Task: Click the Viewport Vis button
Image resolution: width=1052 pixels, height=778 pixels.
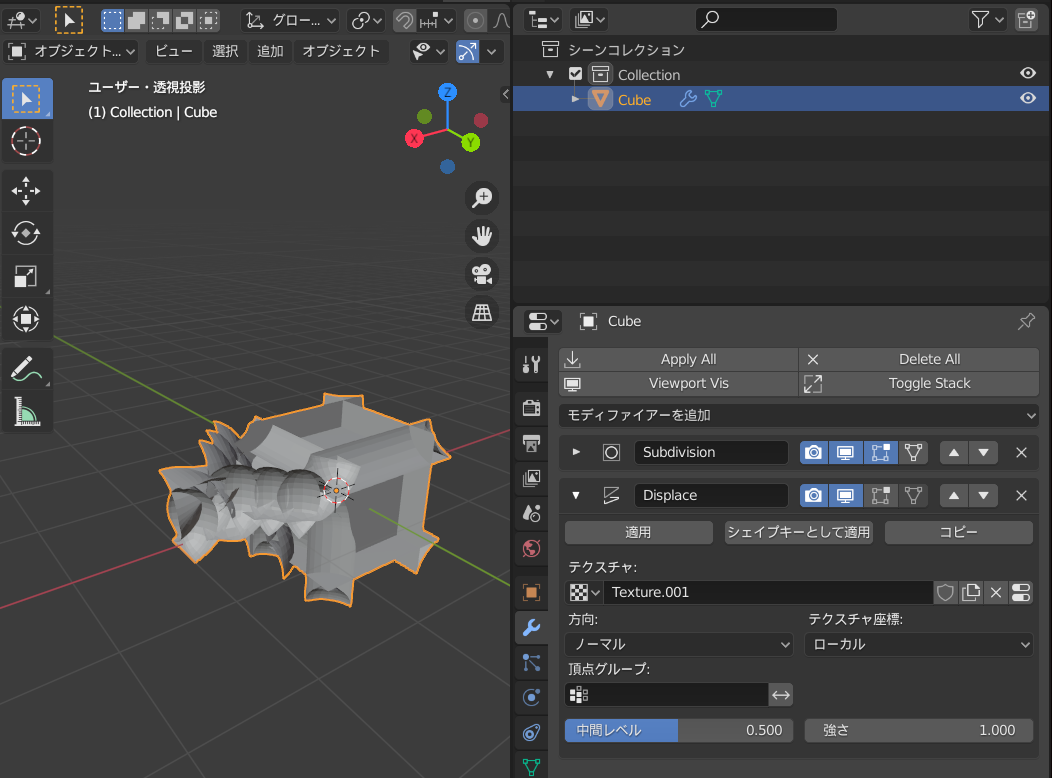Action: tap(678, 384)
